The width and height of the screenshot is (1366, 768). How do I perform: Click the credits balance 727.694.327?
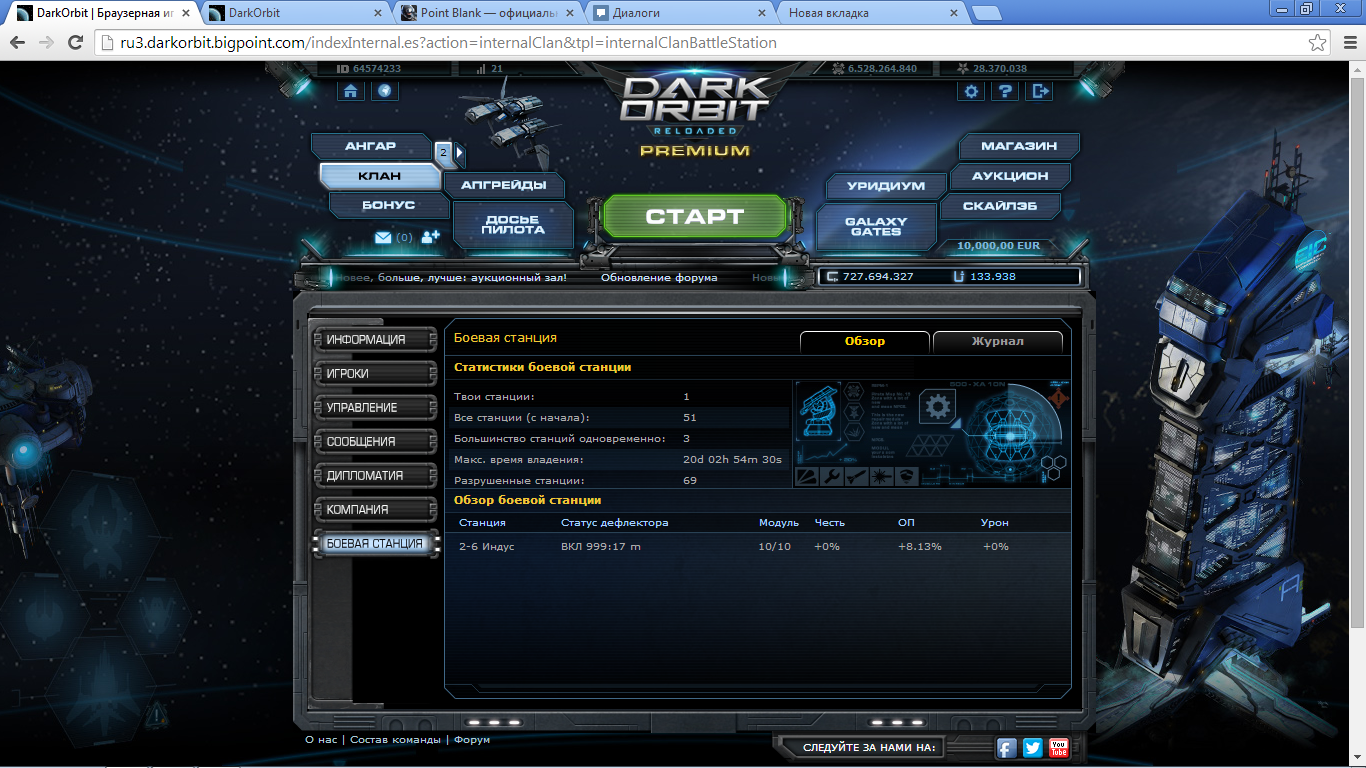tap(878, 276)
